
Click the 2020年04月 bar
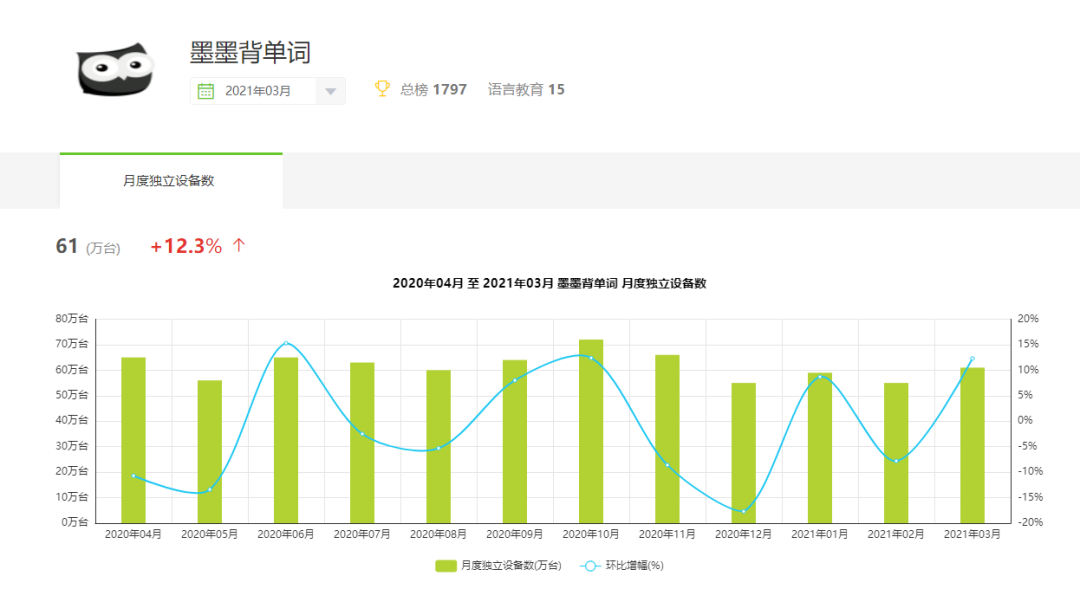pos(134,440)
